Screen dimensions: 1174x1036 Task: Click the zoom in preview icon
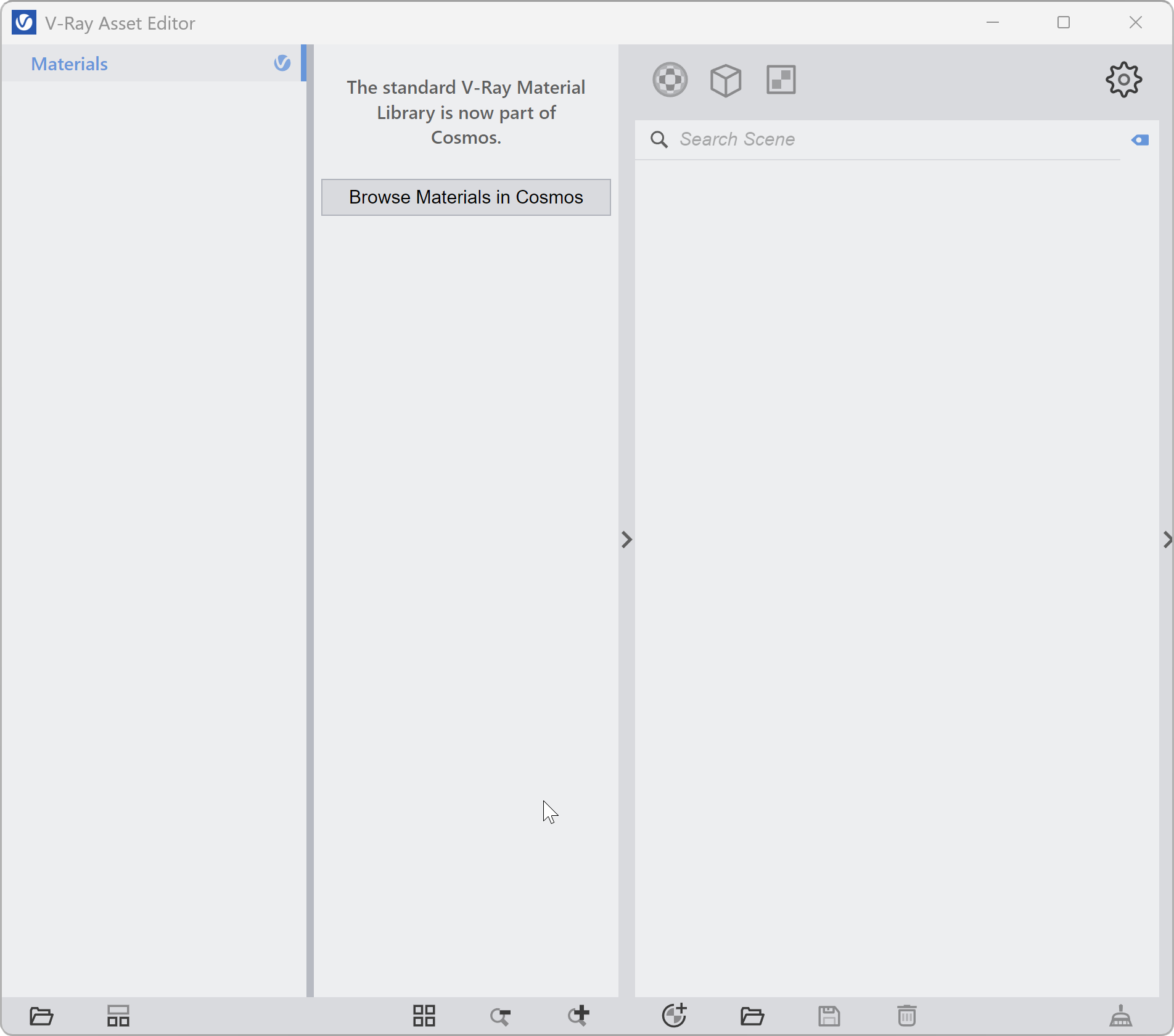coord(579,1016)
